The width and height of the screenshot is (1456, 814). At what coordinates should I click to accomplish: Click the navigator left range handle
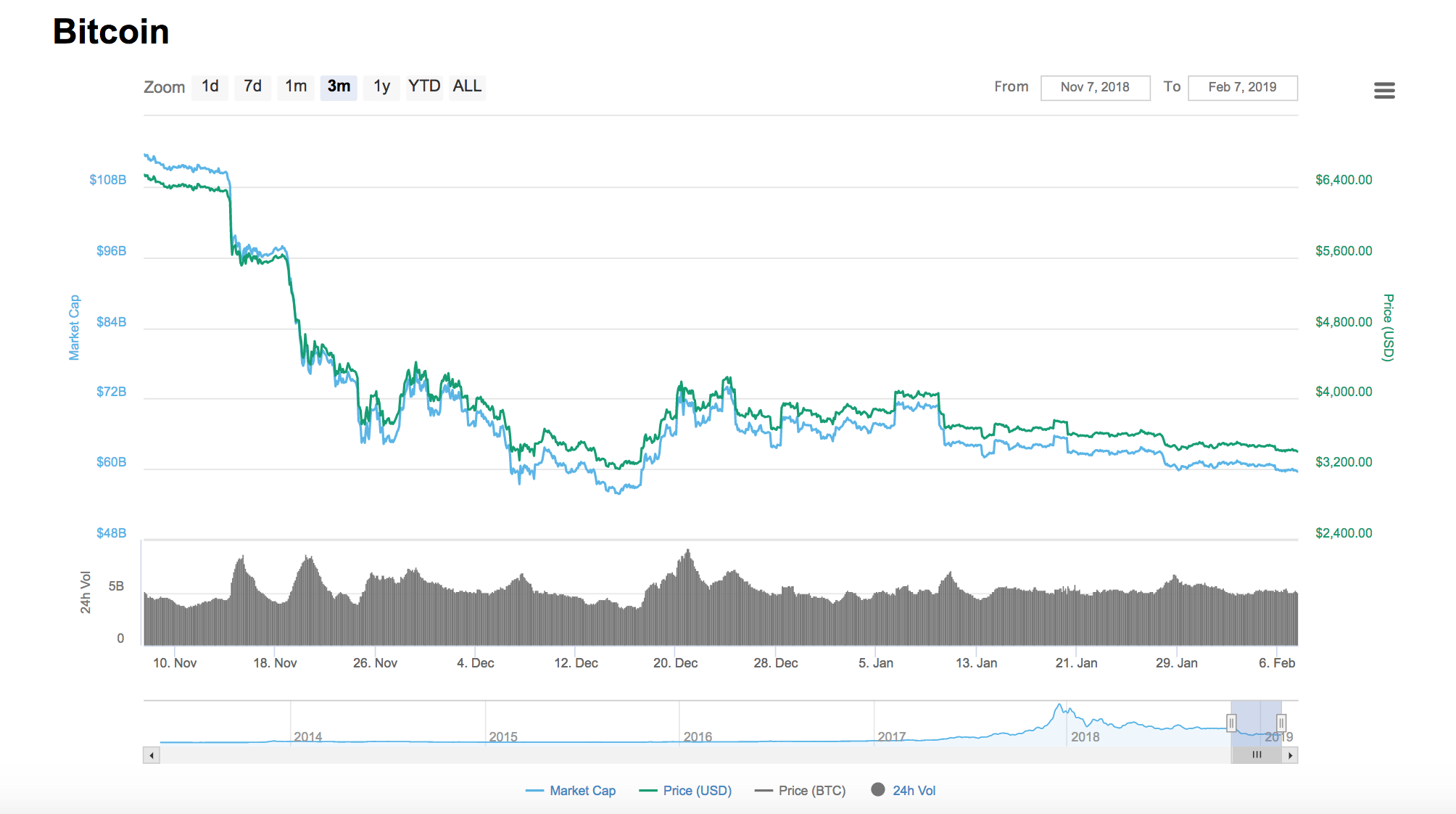[x=1231, y=723]
